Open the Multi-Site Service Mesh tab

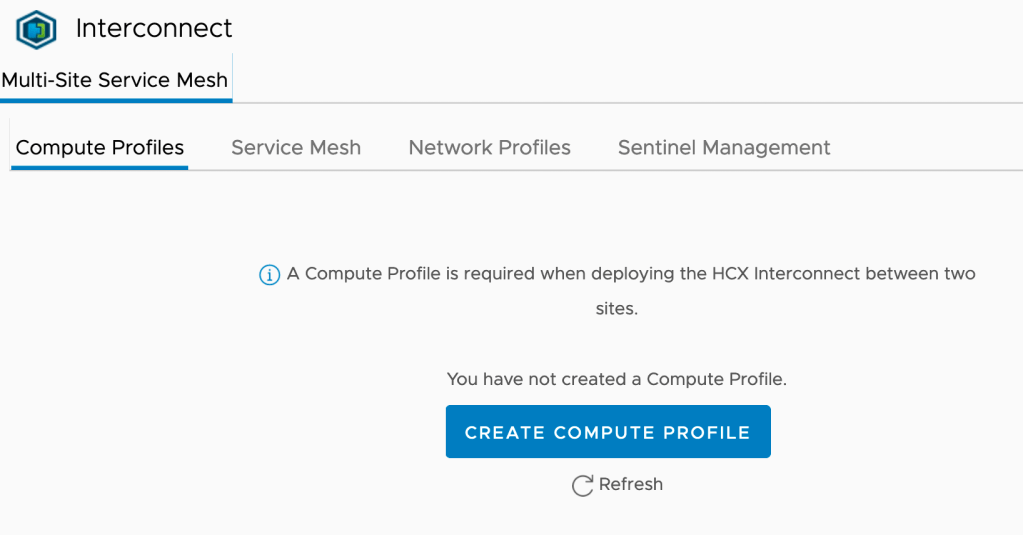coord(115,80)
